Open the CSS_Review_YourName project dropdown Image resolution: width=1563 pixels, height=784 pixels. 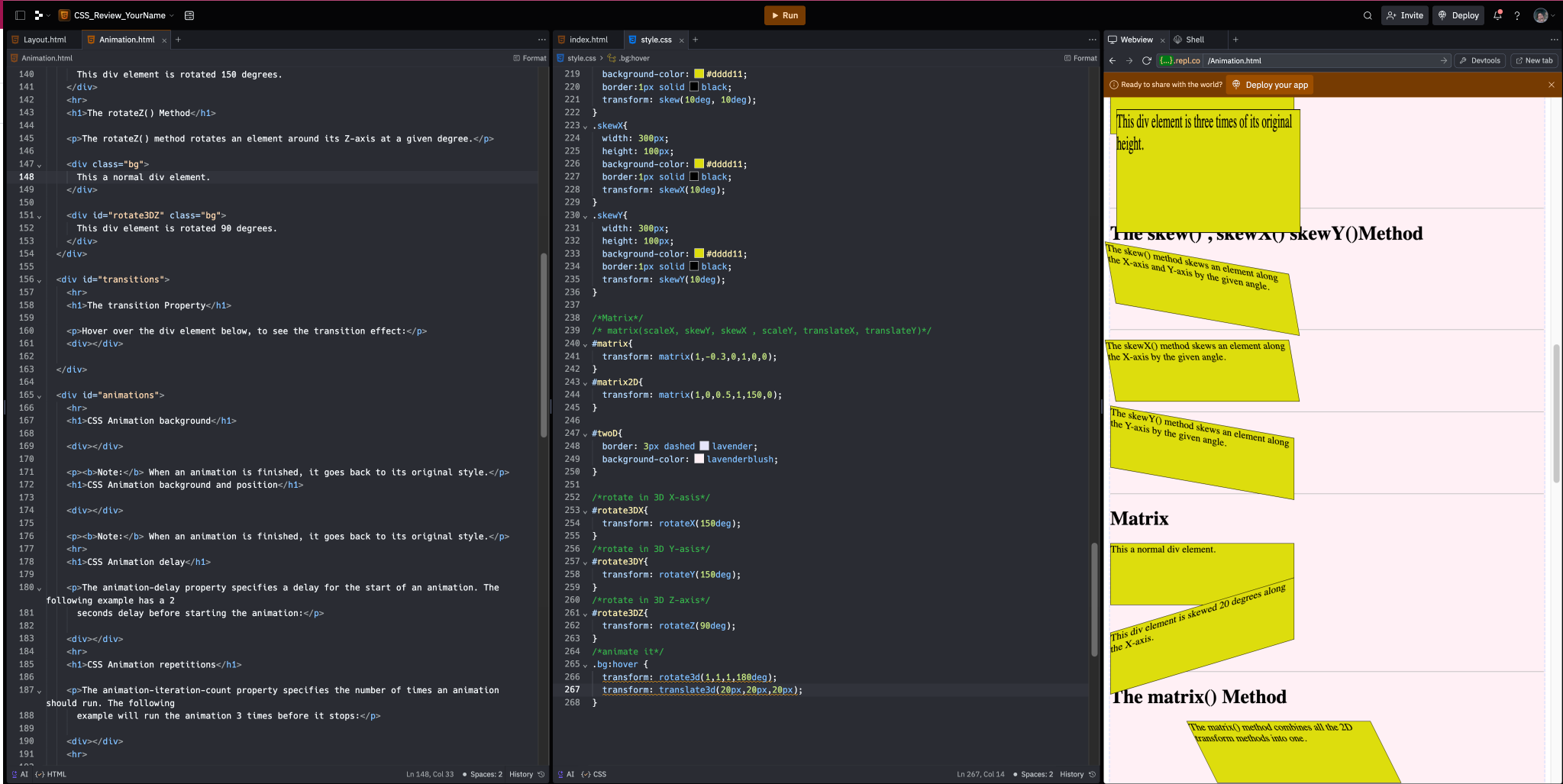pos(119,15)
